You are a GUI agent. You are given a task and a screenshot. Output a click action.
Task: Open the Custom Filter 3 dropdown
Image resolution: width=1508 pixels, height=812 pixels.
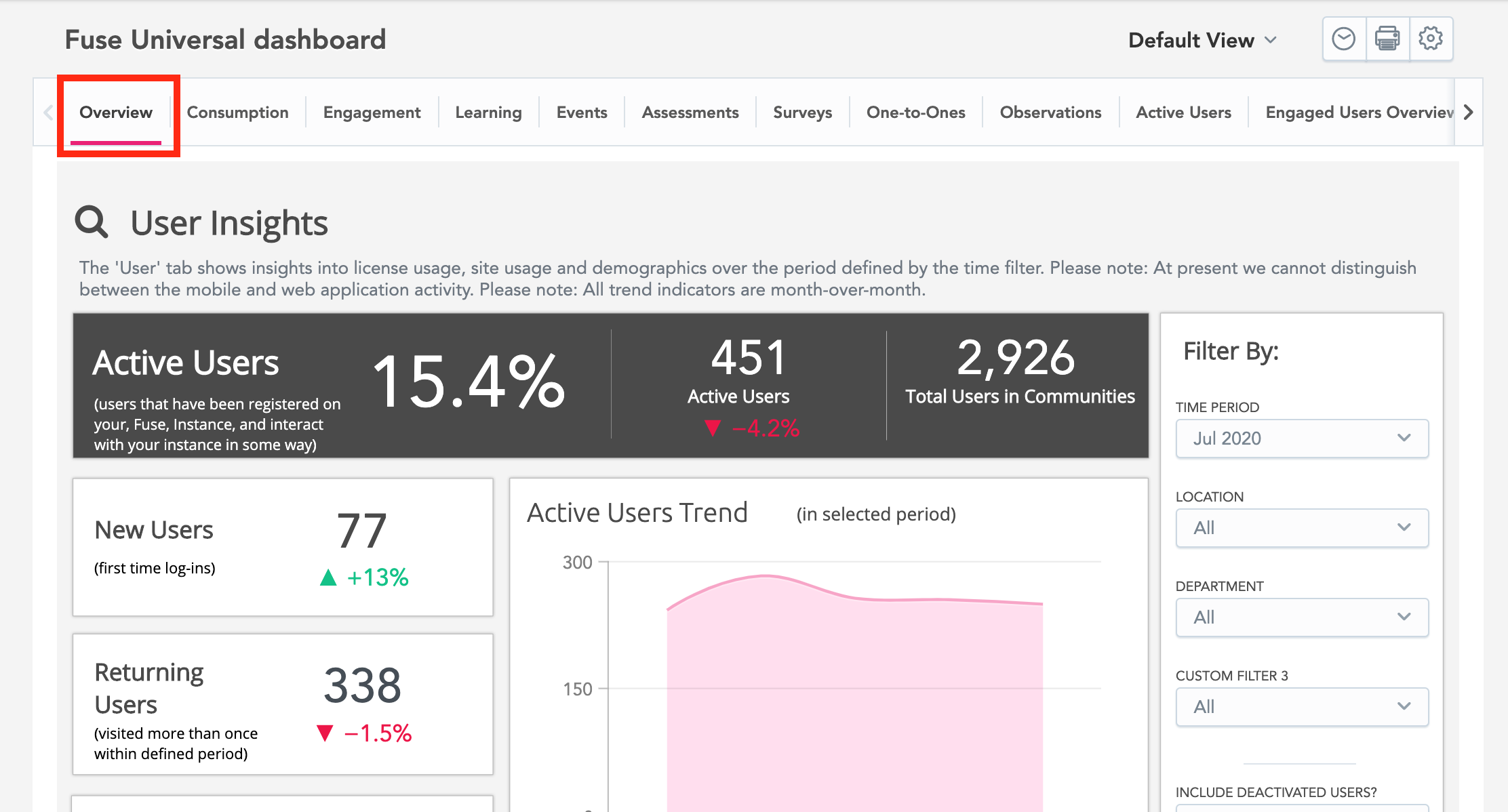click(1302, 707)
